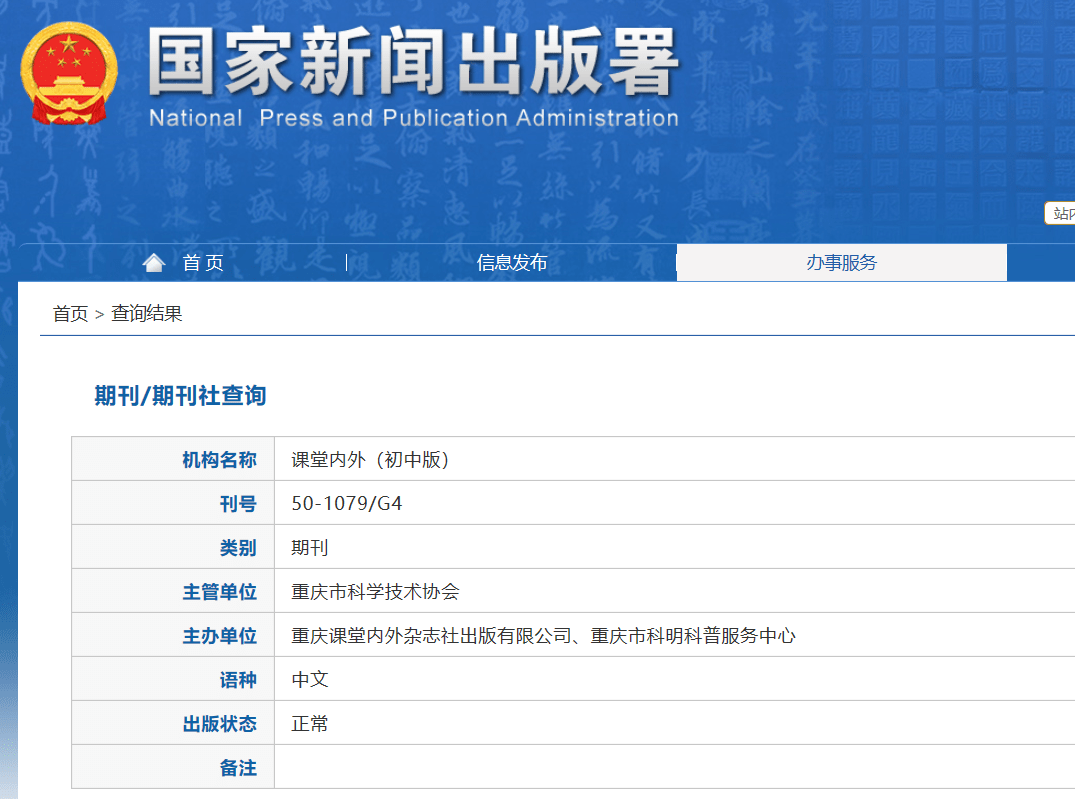This screenshot has height=799, width=1075.
Task: Select the 中文 language value
Action: click(x=310, y=680)
